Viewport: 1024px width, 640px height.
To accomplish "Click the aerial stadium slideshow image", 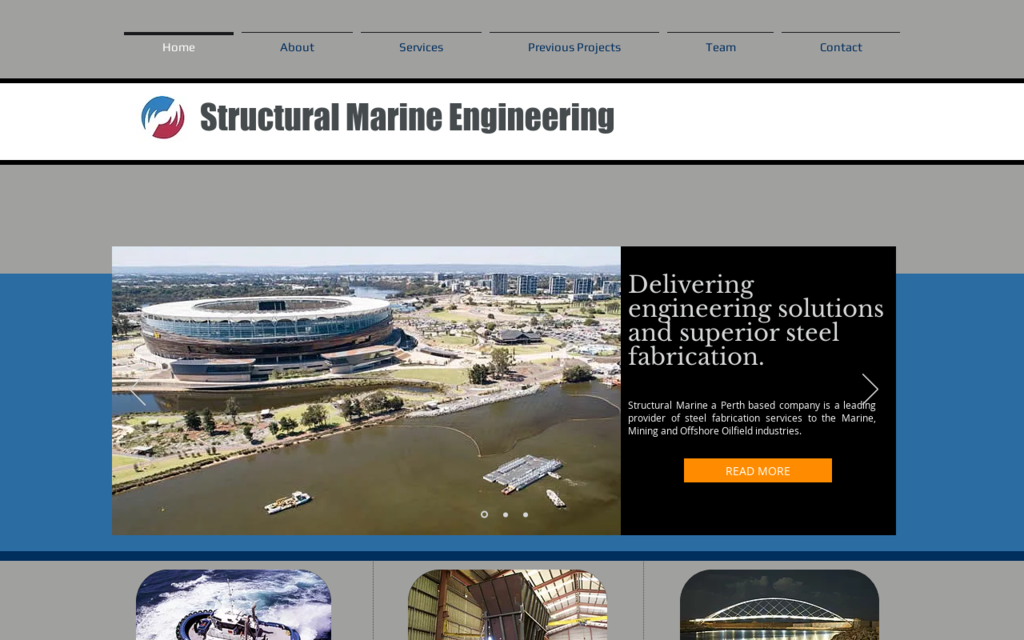I will point(366,389).
